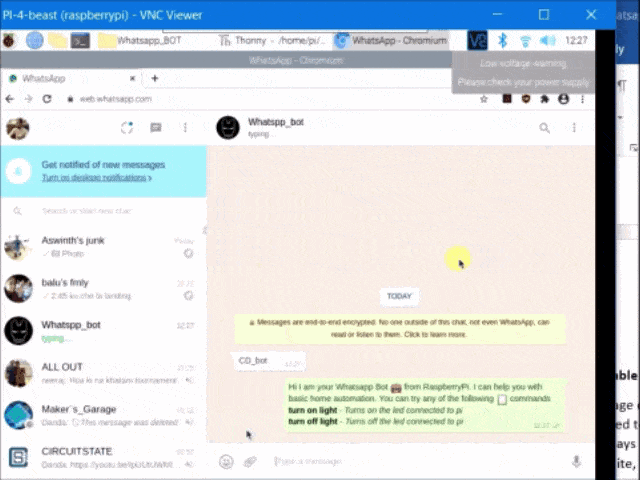Open the left panel three-dot menu
Image resolution: width=640 pixels, height=480 pixels.
pyautogui.click(x=185, y=128)
